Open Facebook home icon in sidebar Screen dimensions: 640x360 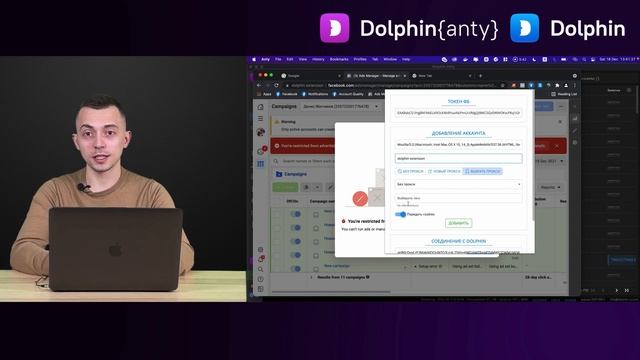(260, 107)
